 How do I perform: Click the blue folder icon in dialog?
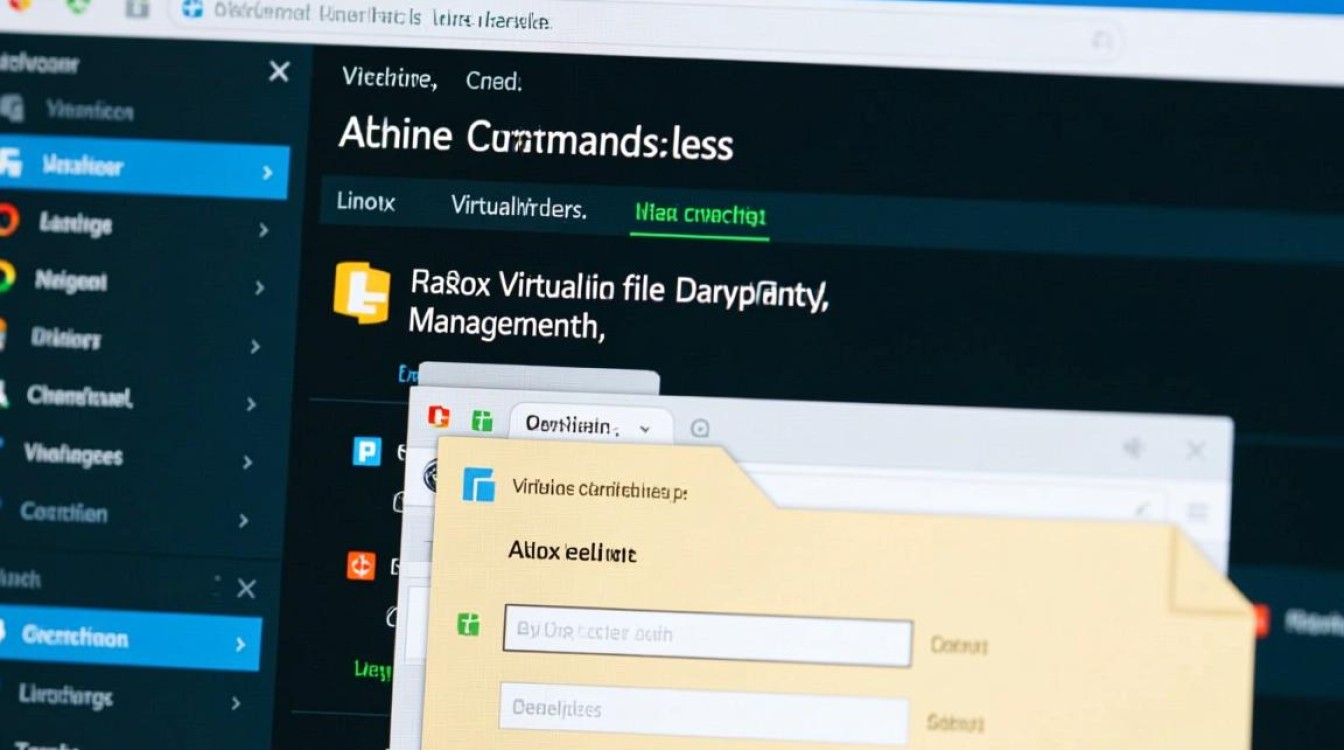(479, 484)
